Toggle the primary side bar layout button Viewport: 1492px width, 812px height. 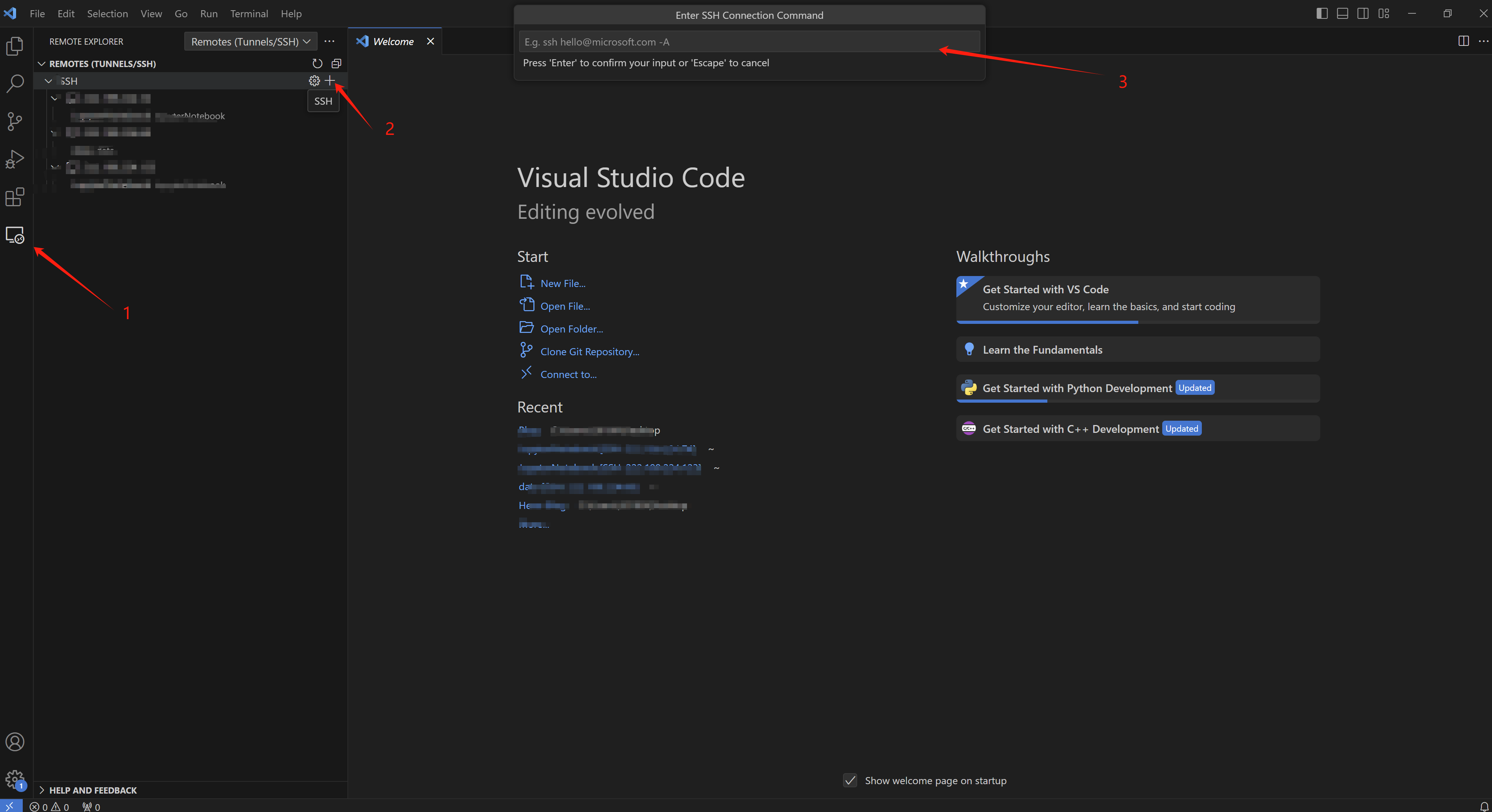coord(1322,13)
